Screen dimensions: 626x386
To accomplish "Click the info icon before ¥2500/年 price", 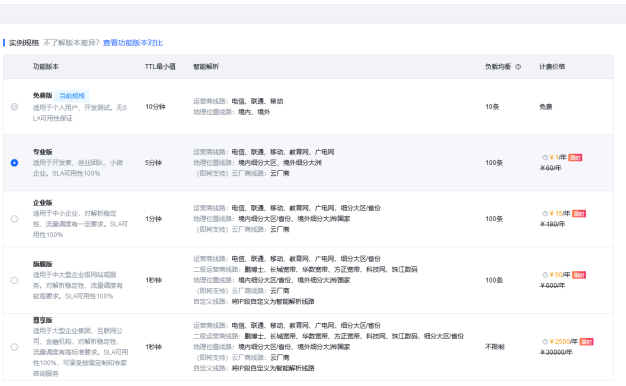I will coord(545,342).
